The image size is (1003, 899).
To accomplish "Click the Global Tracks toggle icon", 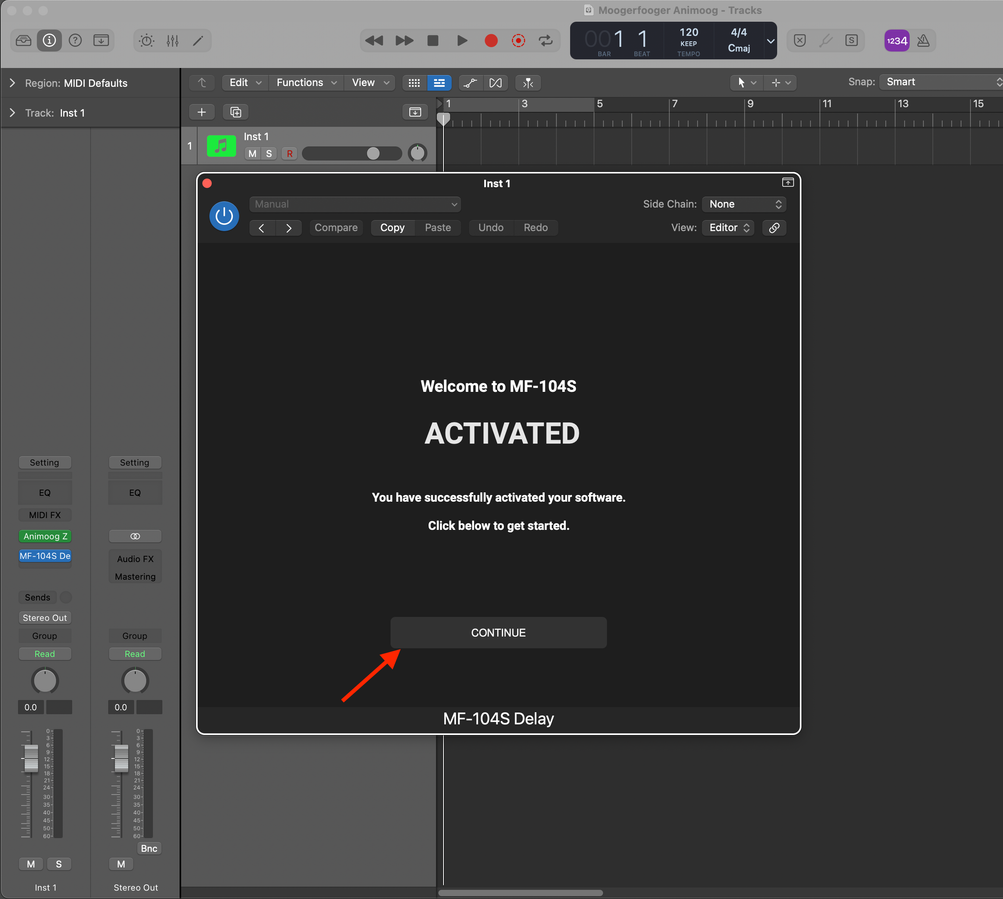I will pyautogui.click(x=415, y=112).
